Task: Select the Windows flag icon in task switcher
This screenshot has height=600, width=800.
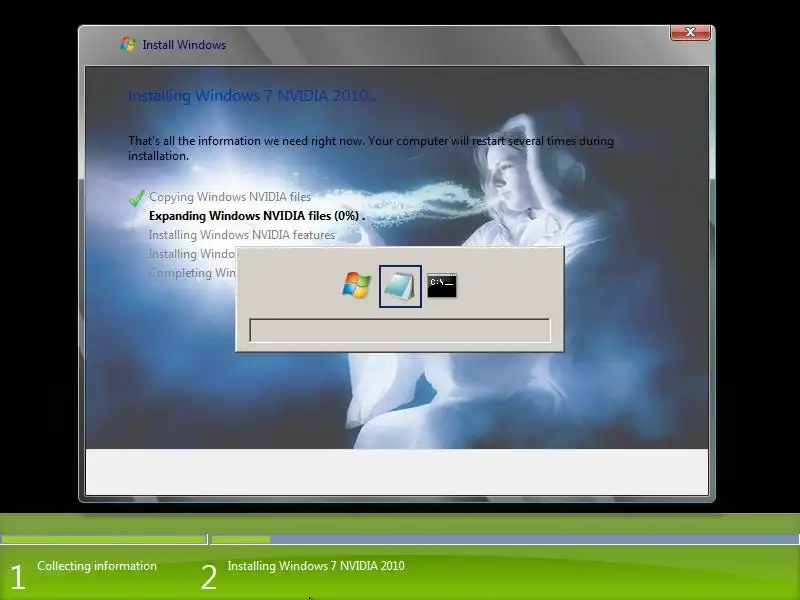Action: (x=357, y=285)
